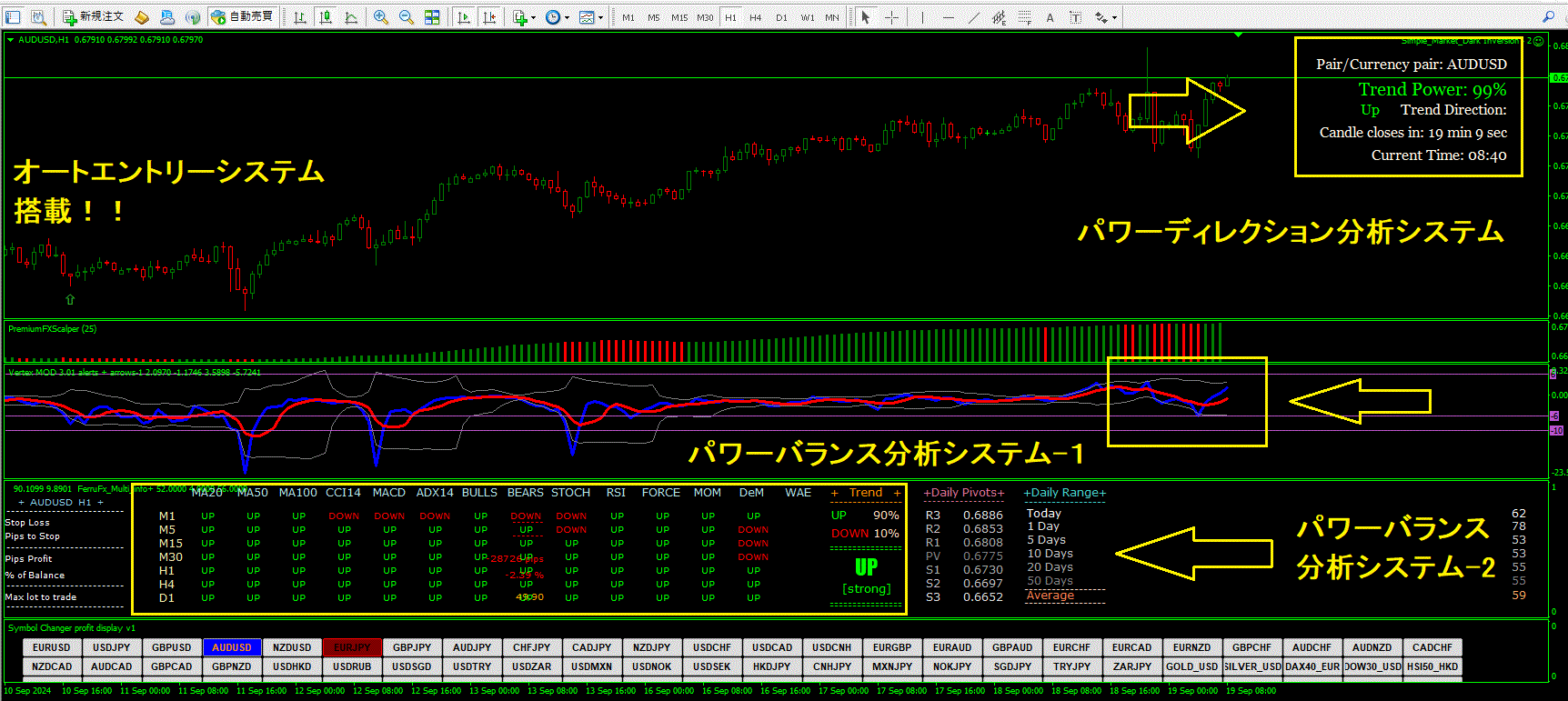Tile chart windows with the grid icon
This screenshot has width=1568, height=701.
432,17
